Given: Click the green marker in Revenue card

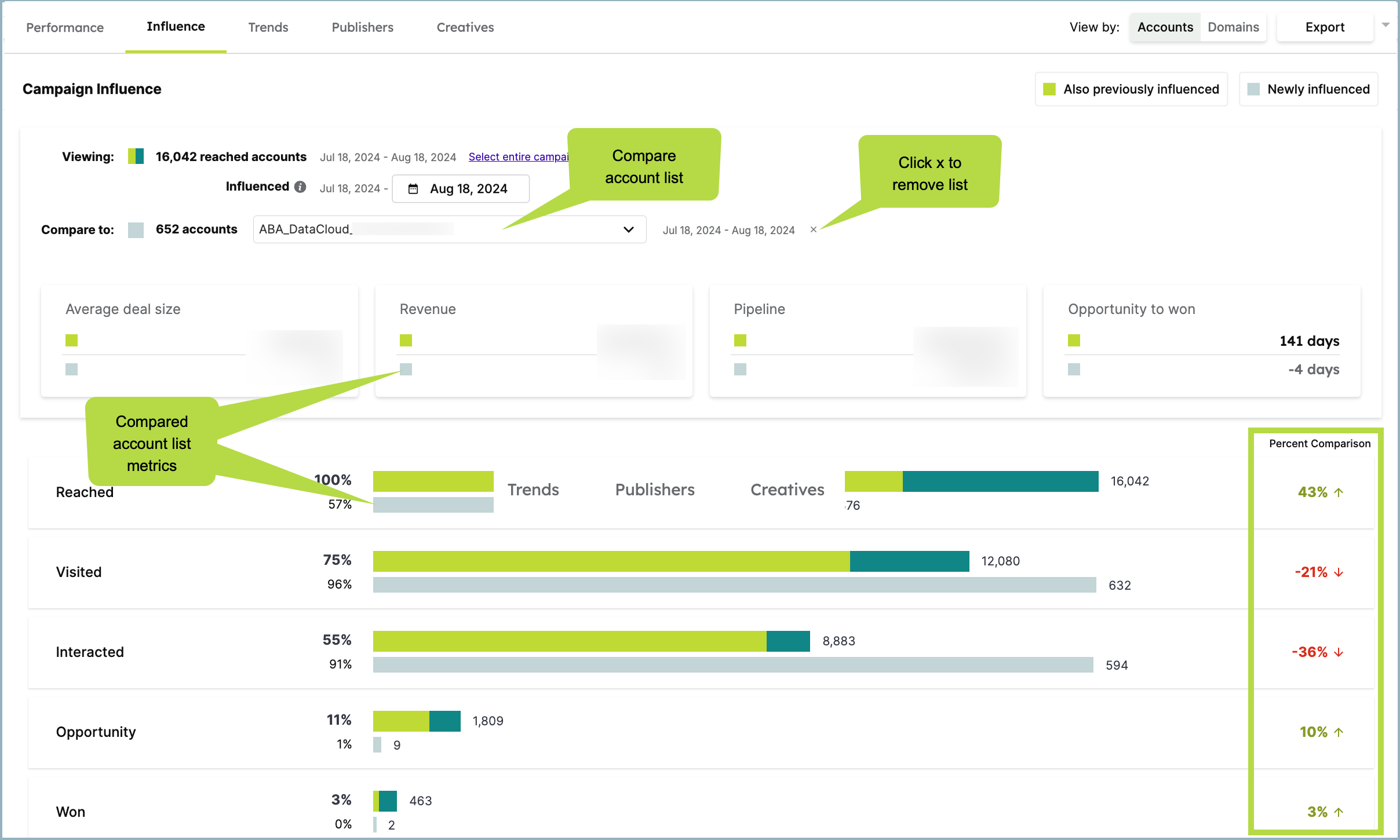Looking at the screenshot, I should (406, 340).
